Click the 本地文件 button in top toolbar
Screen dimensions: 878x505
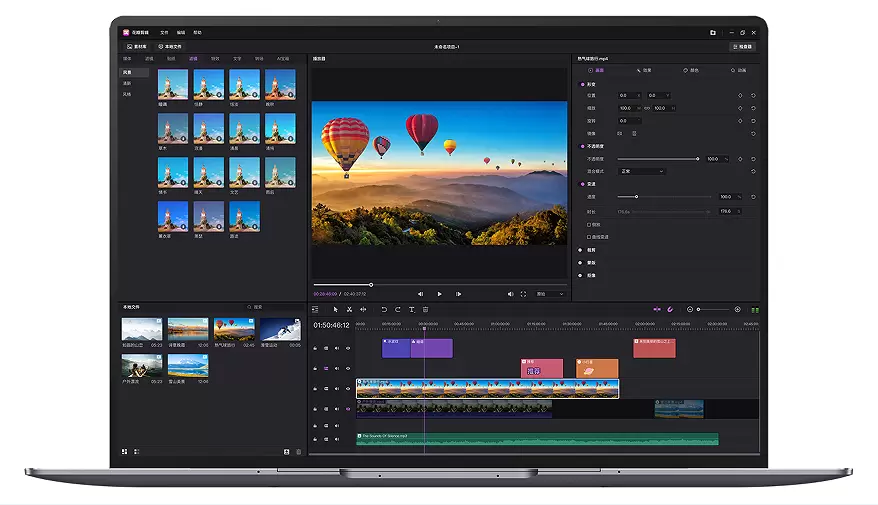coord(171,46)
